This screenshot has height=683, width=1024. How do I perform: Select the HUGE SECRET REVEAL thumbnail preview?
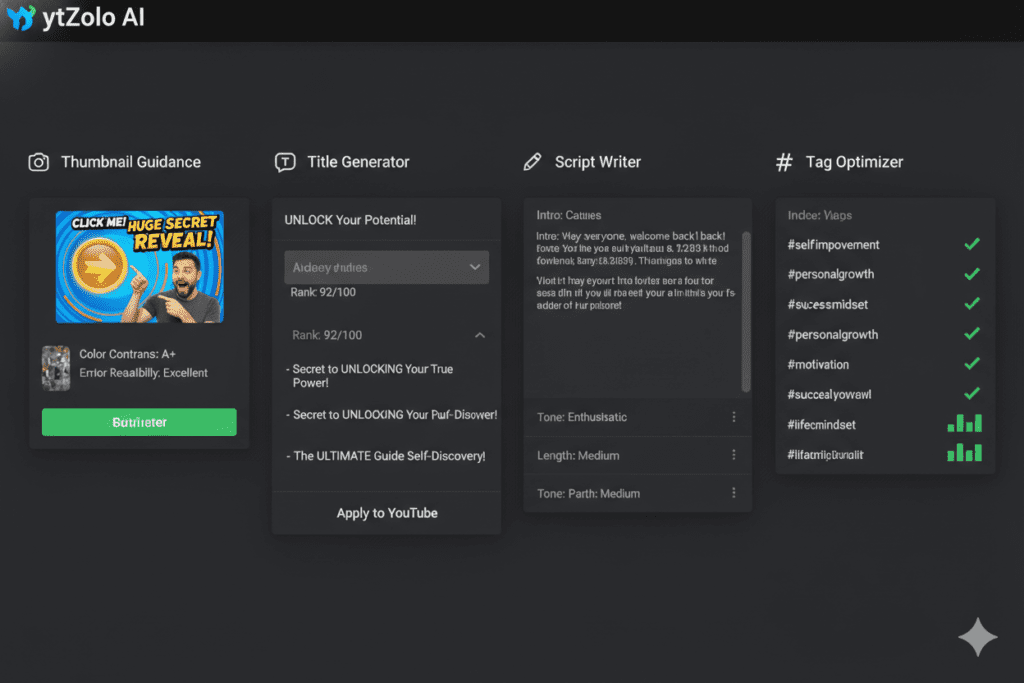coord(139,266)
